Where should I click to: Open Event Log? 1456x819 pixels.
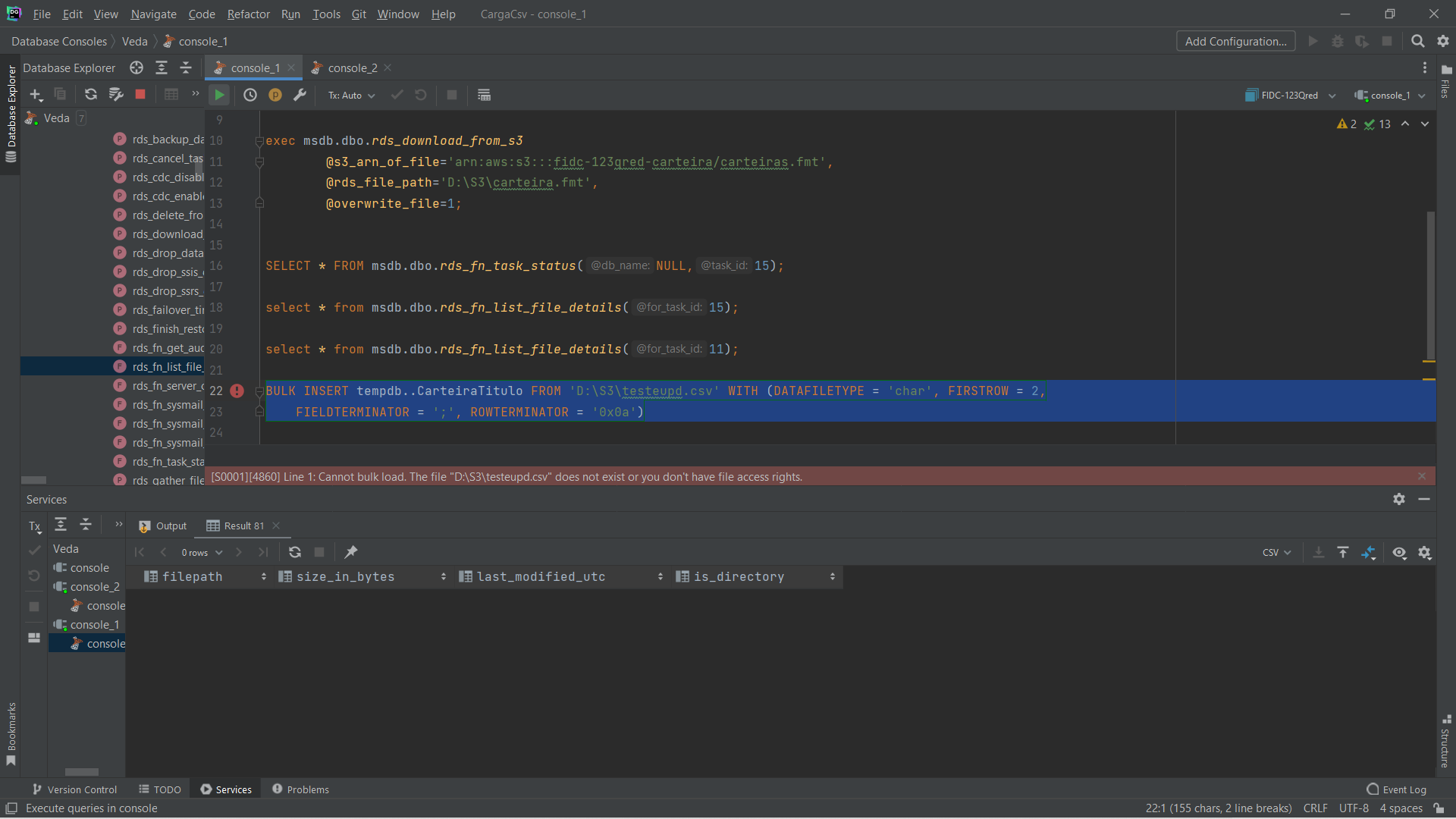coord(1396,789)
